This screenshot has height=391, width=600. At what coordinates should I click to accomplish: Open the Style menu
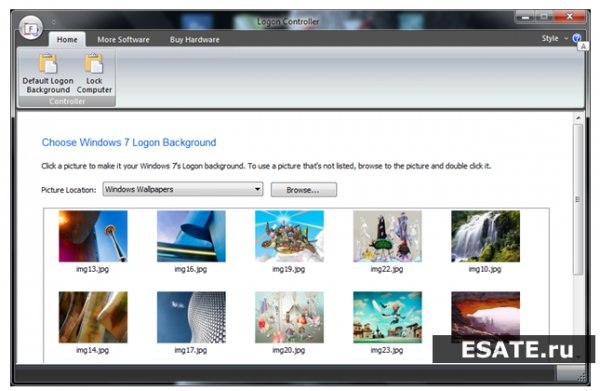[x=554, y=38]
